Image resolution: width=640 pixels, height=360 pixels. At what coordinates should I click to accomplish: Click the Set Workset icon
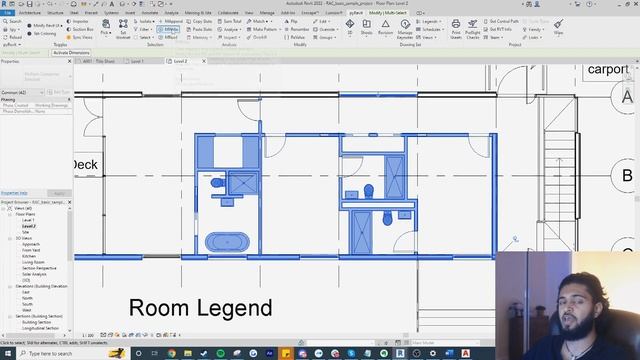[123, 24]
